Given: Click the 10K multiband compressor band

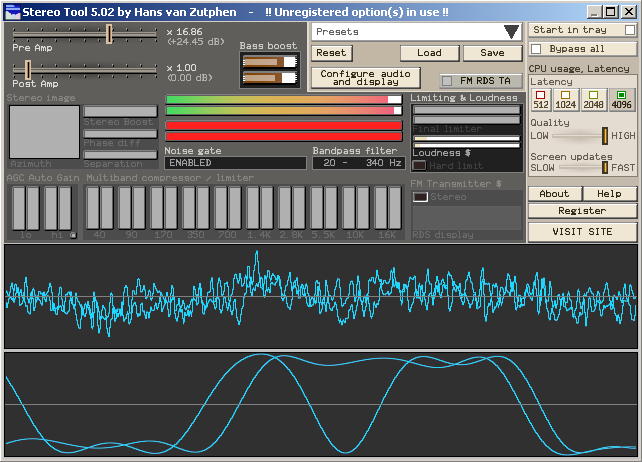Looking at the screenshot, I should tap(355, 208).
